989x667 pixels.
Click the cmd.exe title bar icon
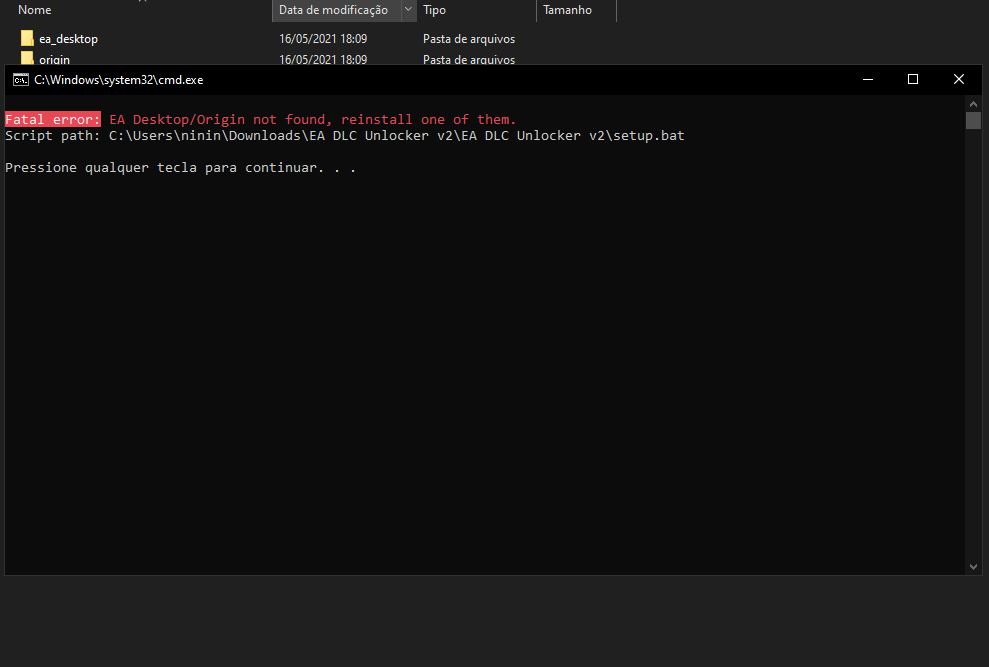point(21,80)
